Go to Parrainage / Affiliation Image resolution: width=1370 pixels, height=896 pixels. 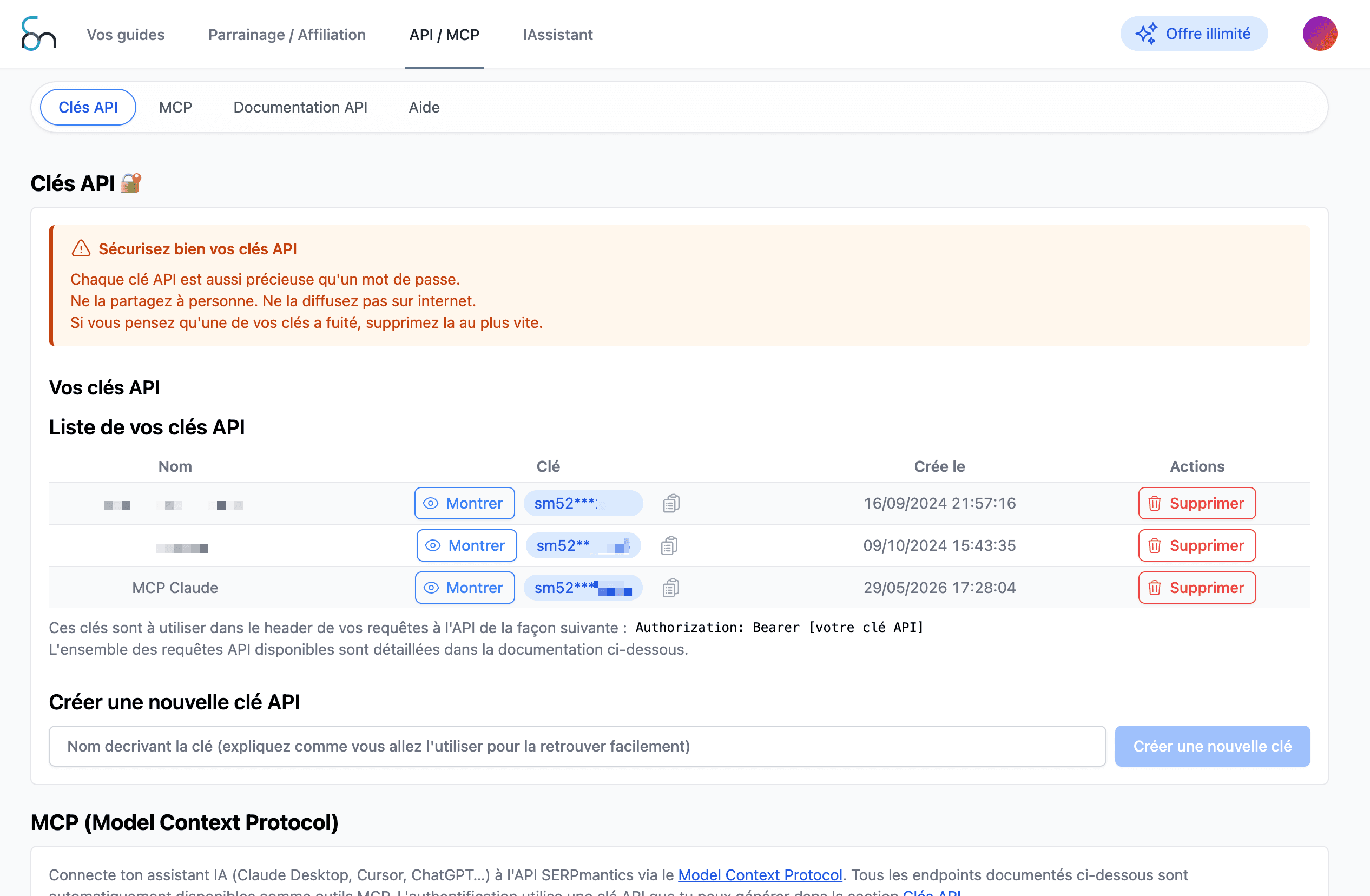pos(287,35)
